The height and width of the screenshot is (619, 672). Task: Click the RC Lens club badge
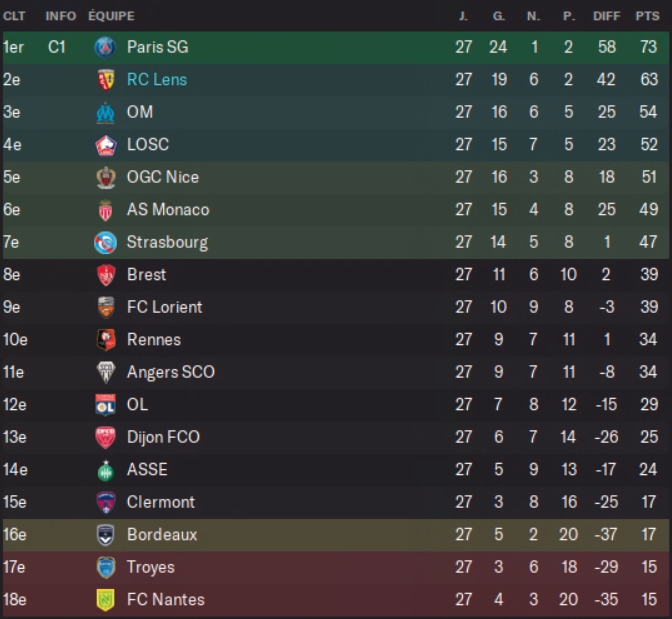105,80
